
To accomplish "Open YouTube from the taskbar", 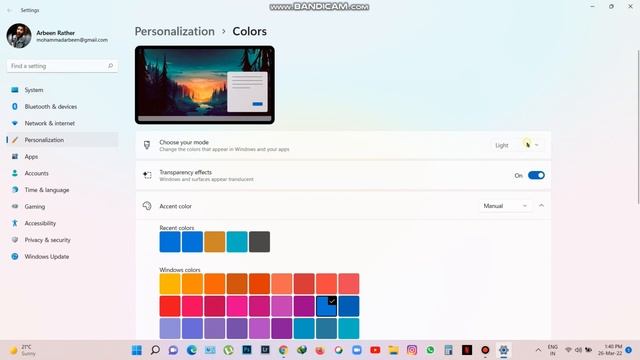I will tap(375, 350).
